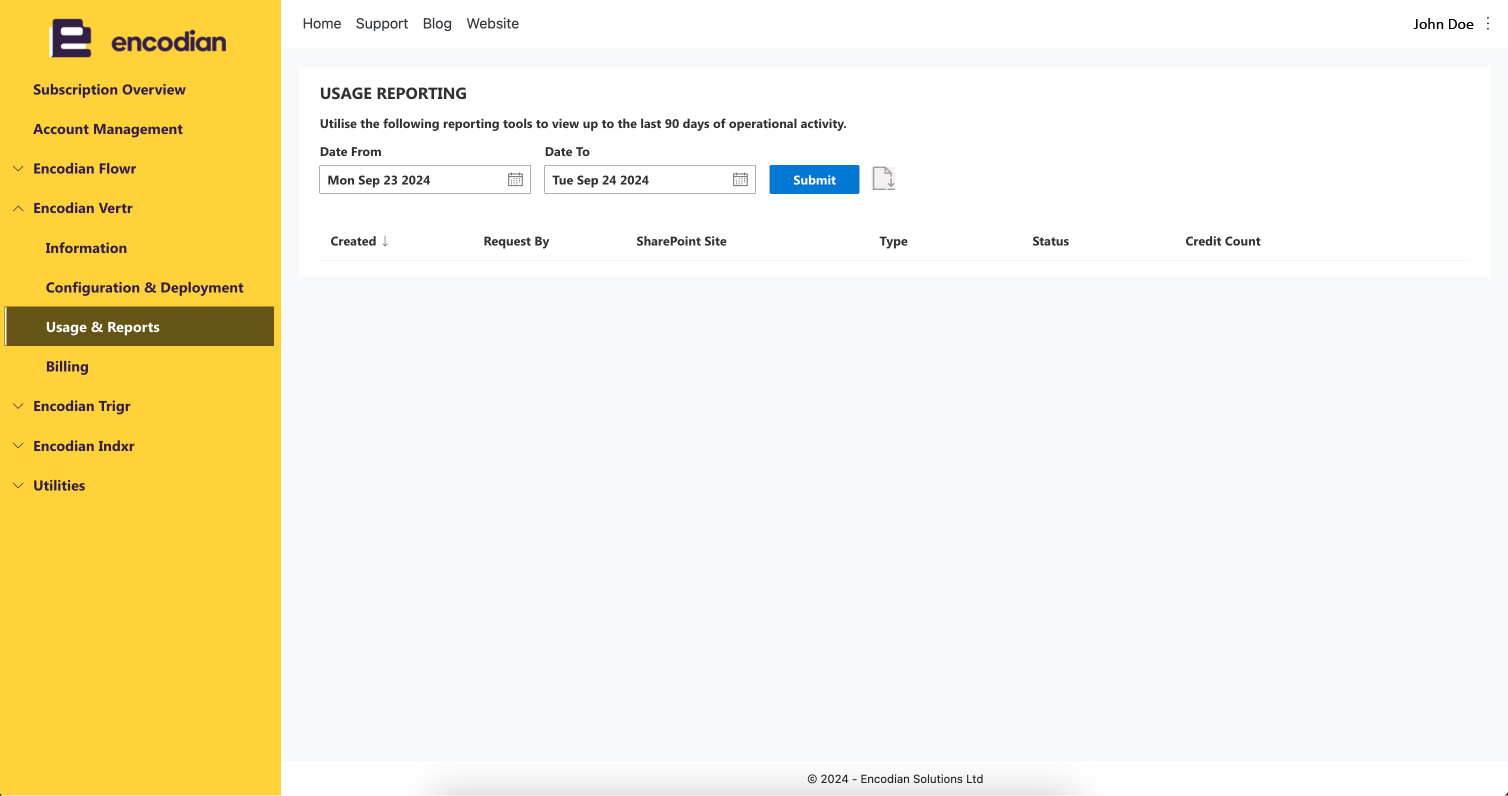Open the Date From calendar picker icon
This screenshot has height=796, width=1508.
coord(515,180)
